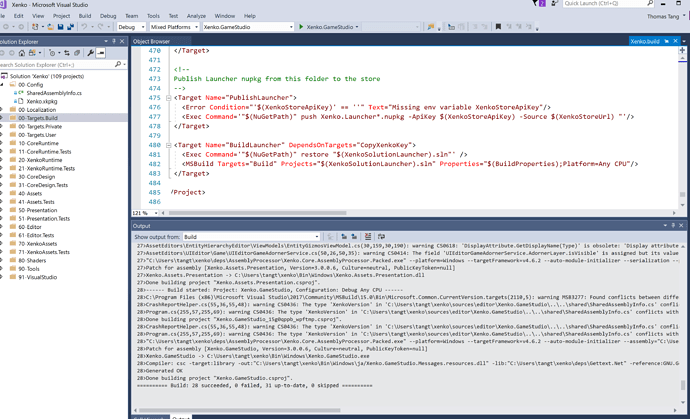The image size is (690, 419).
Task: Click Go to Next Message icon in Output
Action: pyautogui.click(x=354, y=236)
